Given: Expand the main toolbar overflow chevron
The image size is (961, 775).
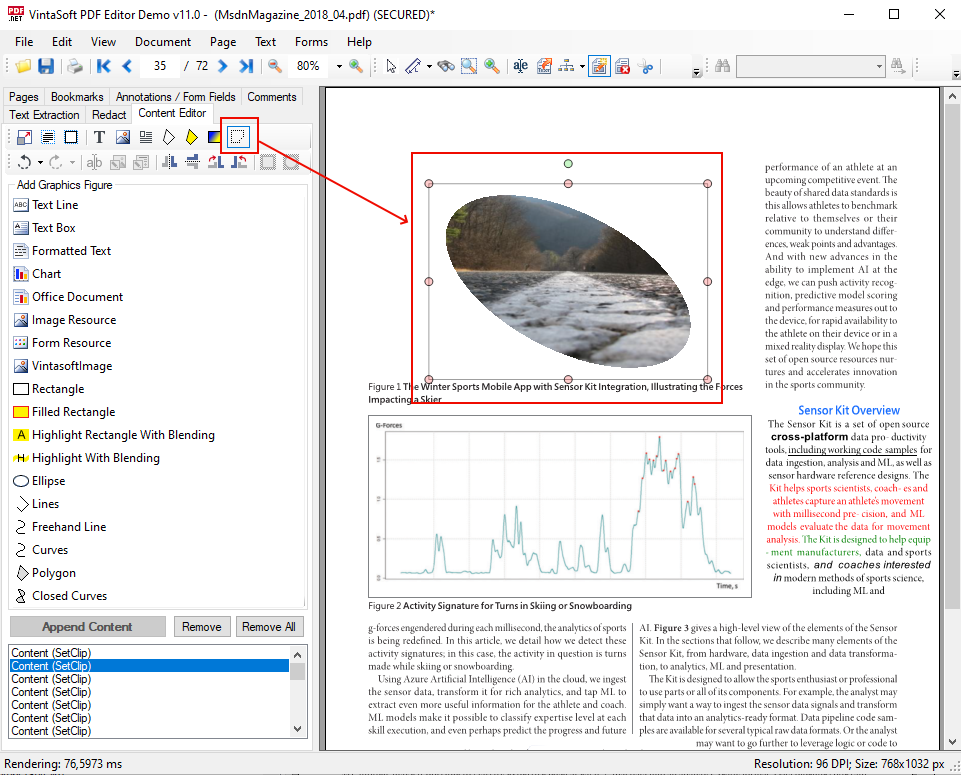Looking at the screenshot, I should coord(696,72).
